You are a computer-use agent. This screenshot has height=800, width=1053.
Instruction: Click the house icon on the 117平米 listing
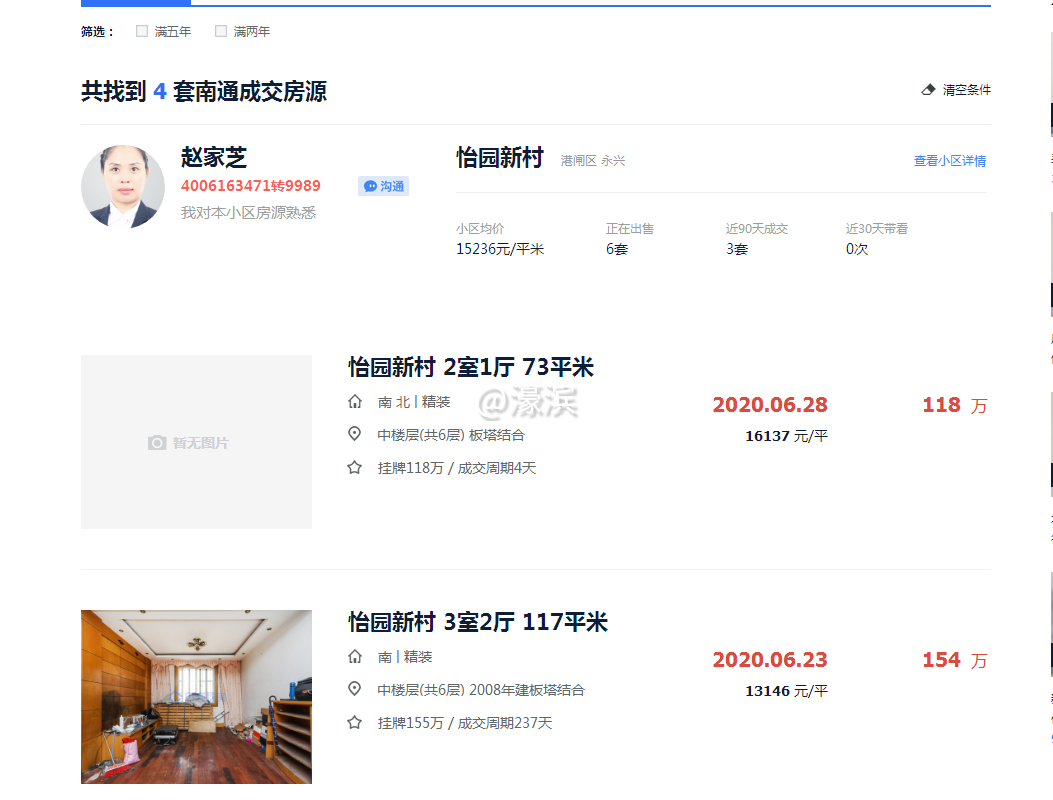click(355, 656)
